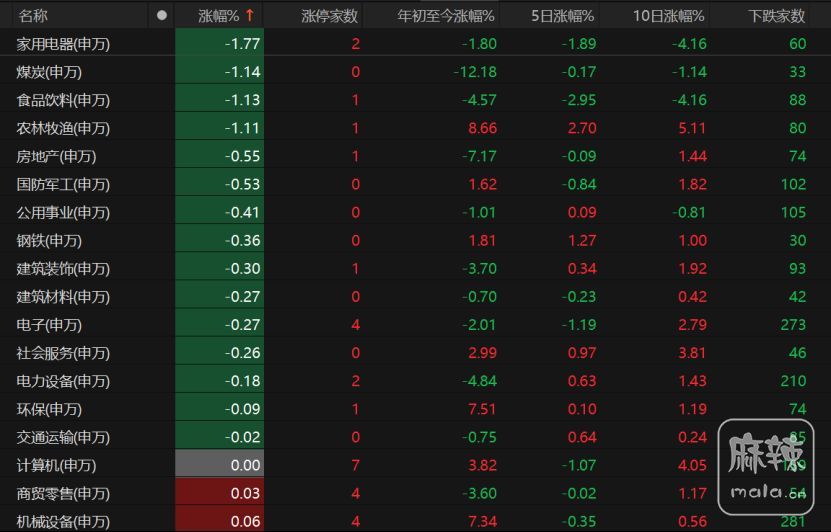The height and width of the screenshot is (532, 831).
Task: Click the red 0.03 cell for 商贸零售
Action: click(x=219, y=493)
